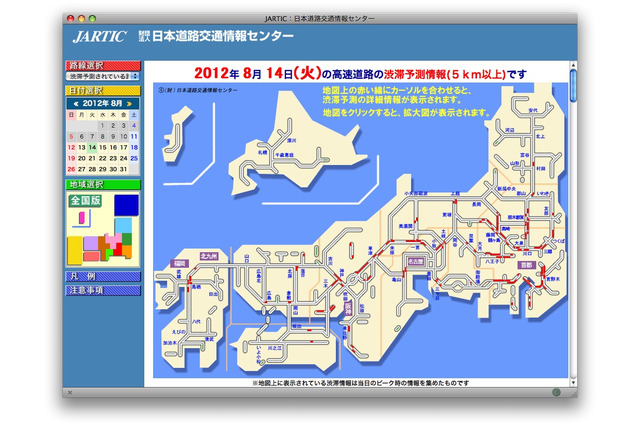
Task: Select August 31 in the calendar
Action: coord(124,169)
